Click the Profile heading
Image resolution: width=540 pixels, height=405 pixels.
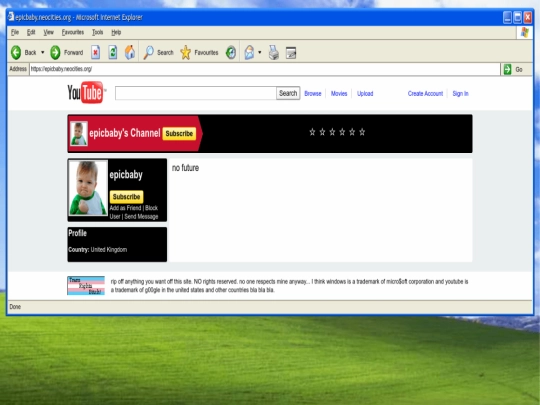77,233
